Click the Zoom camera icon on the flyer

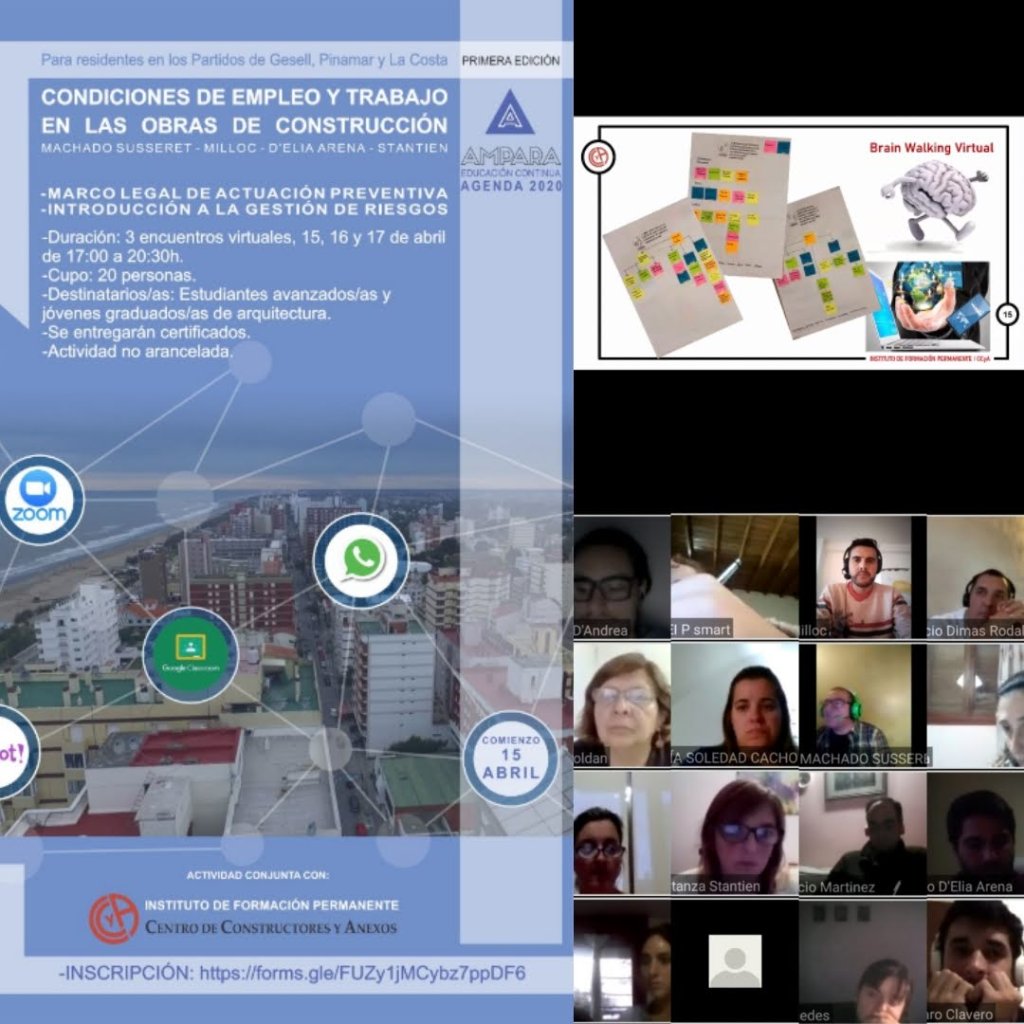[x=40, y=498]
